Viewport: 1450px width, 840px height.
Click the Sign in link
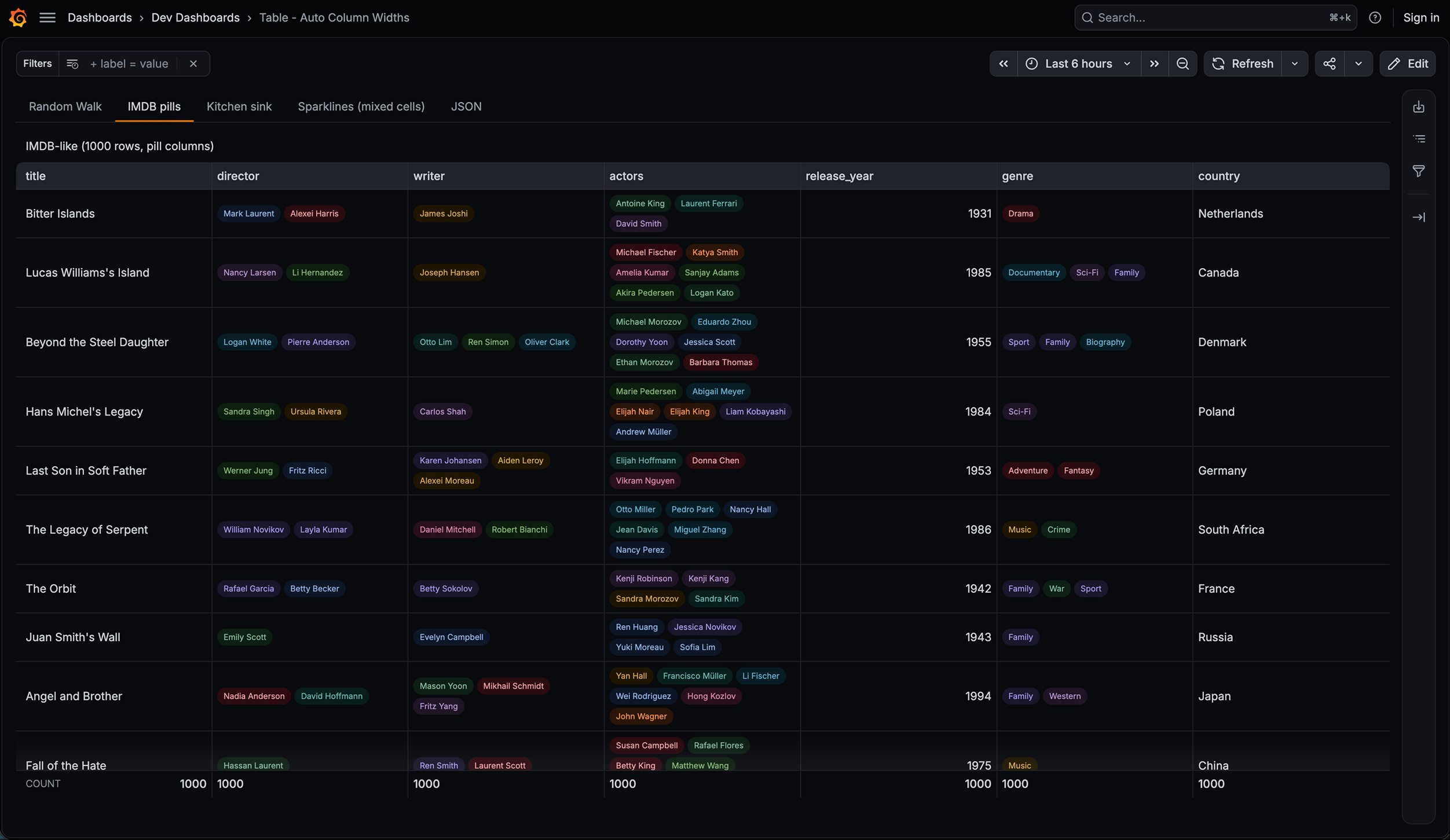(x=1421, y=17)
